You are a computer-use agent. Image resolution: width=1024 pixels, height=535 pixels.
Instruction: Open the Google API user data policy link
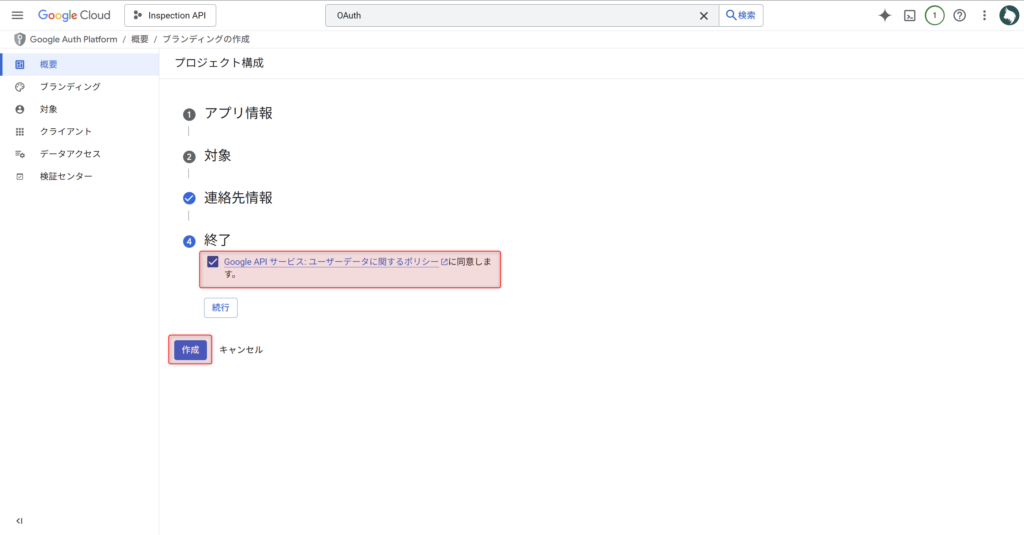pos(331,262)
